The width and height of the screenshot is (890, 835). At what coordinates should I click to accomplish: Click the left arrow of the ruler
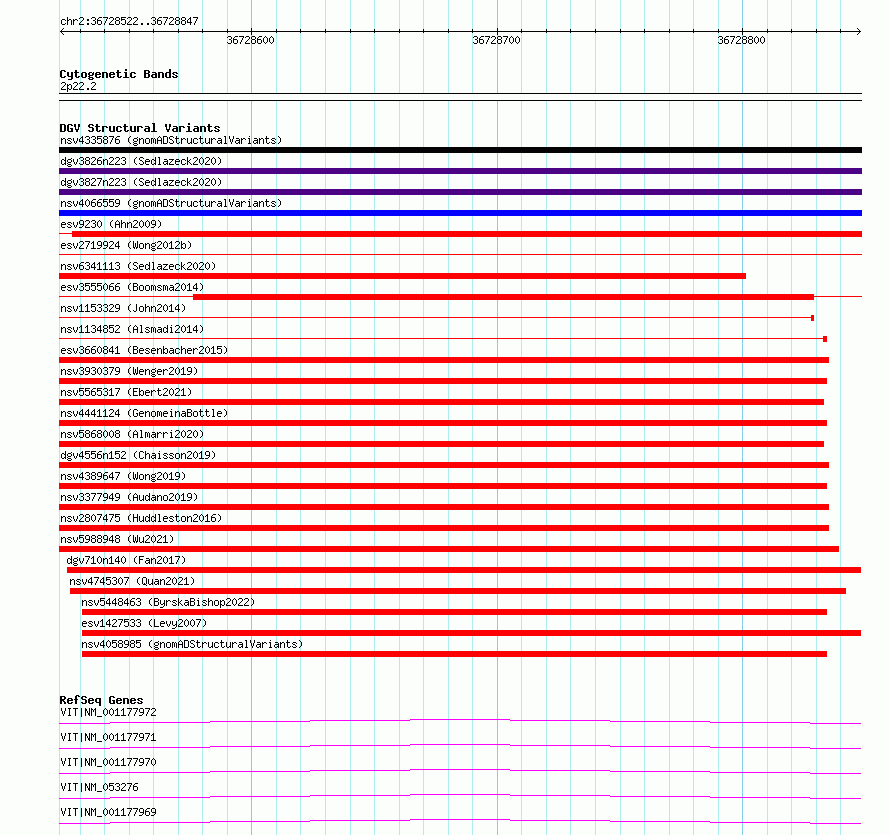(62, 32)
